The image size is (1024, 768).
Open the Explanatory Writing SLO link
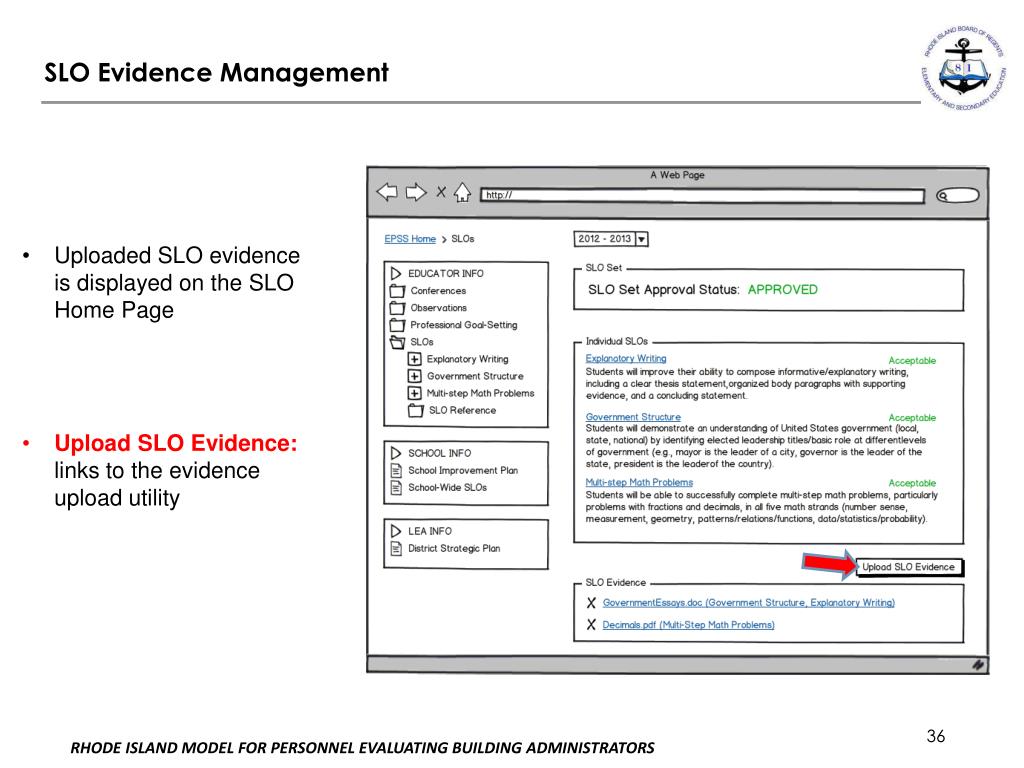coord(626,359)
